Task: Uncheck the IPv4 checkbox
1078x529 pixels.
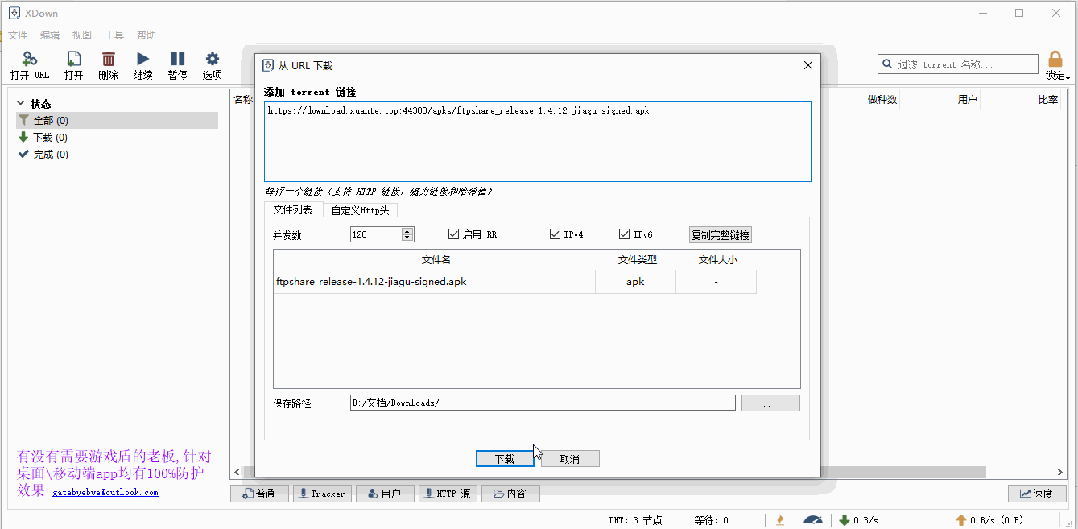Action: 555,235
